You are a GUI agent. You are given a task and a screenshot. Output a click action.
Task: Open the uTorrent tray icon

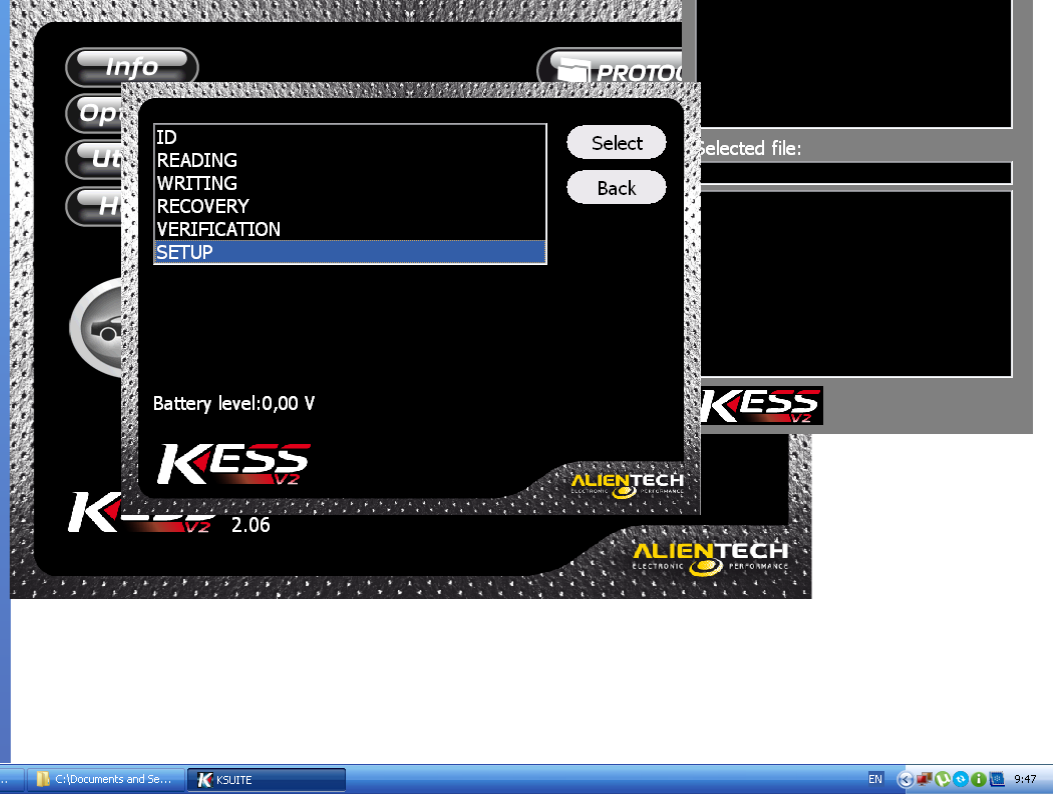coord(943,779)
